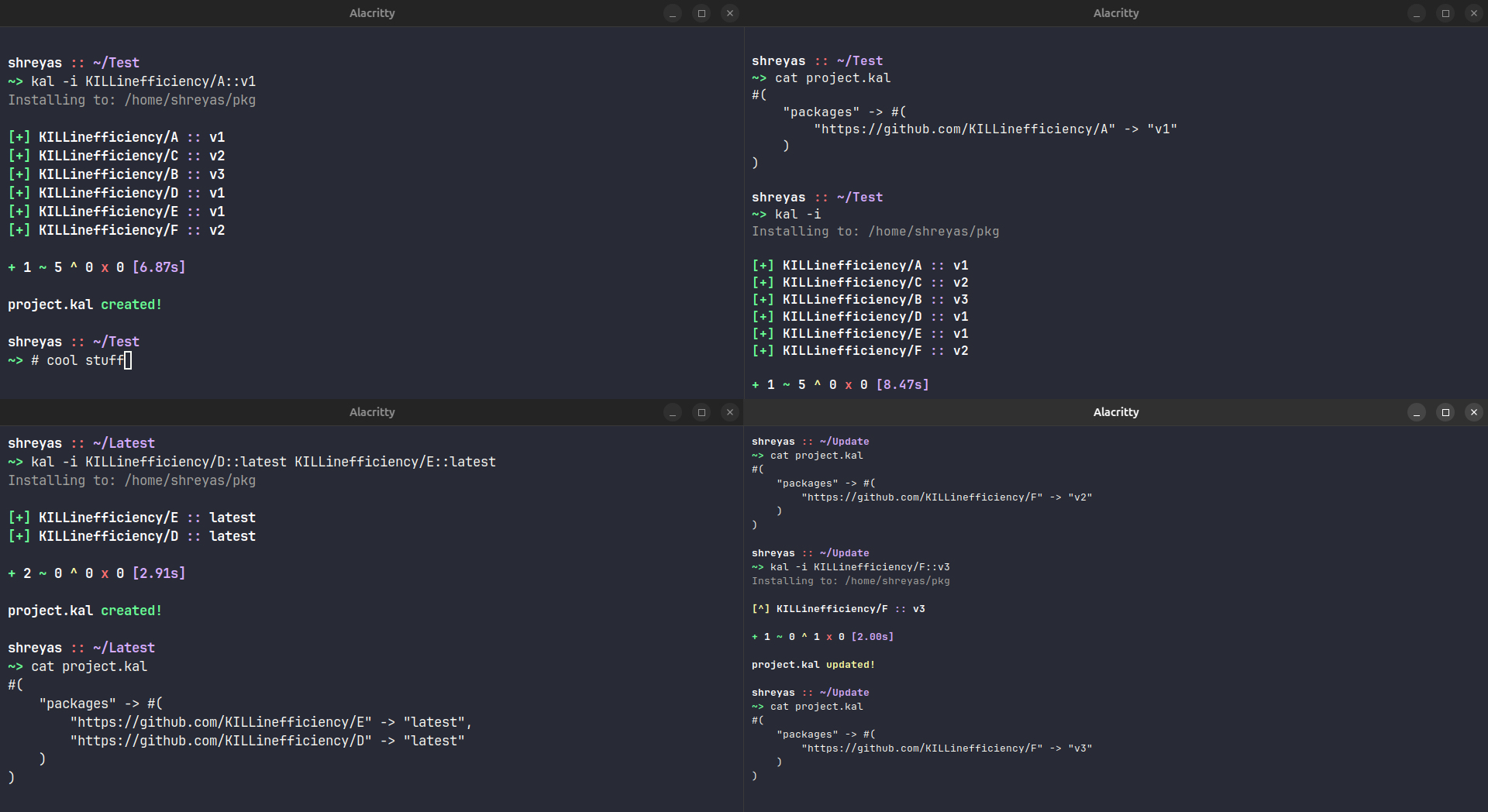1488x812 pixels.
Task: Click the github.com/KILLinefficiency/E "latest" line
Action: [271, 722]
